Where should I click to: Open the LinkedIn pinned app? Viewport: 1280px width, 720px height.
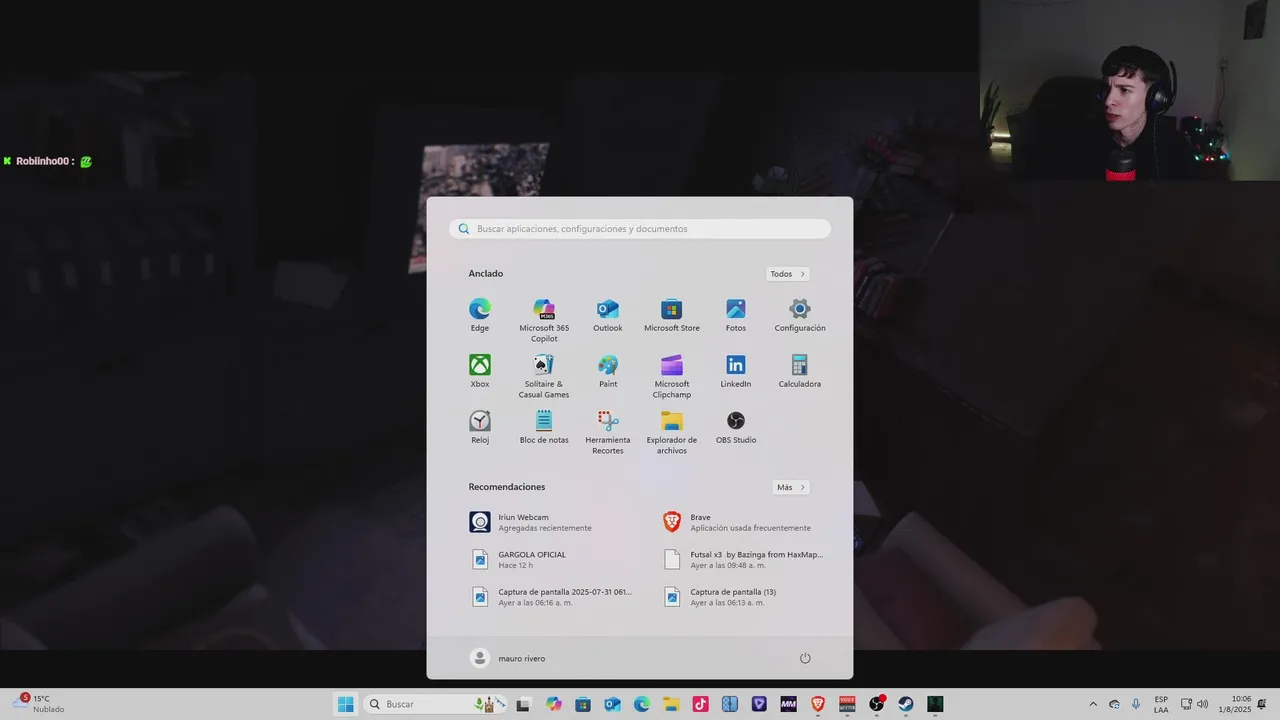736,370
